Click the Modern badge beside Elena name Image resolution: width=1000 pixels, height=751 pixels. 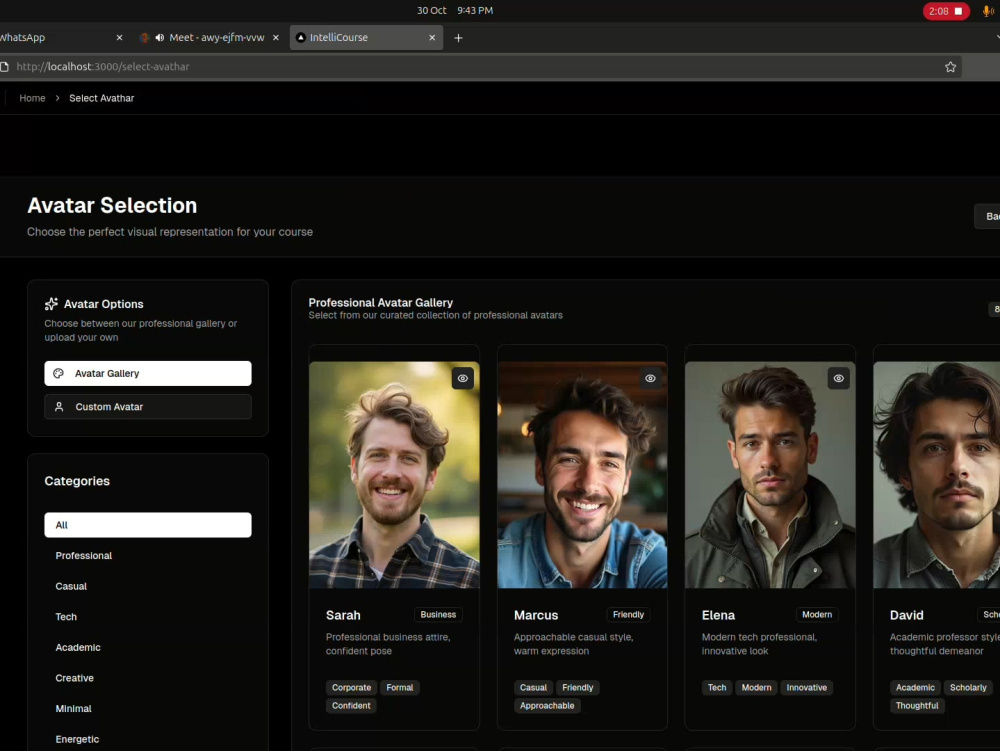pos(817,615)
